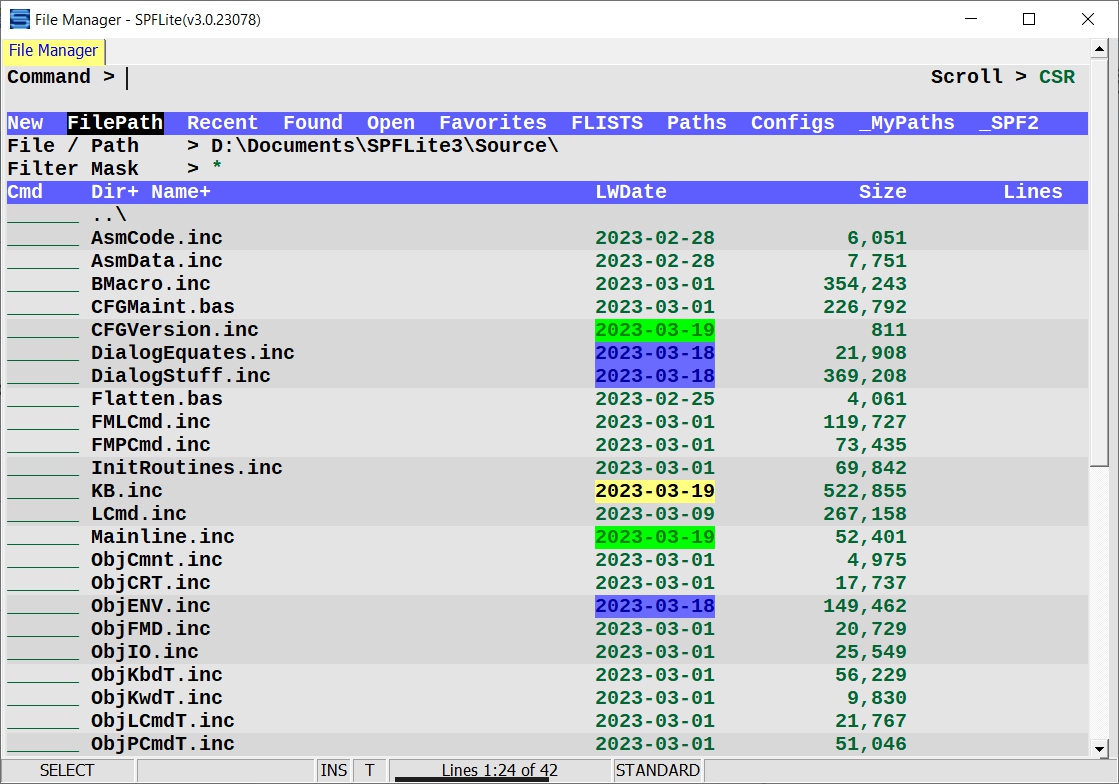Toggle the INS insert mode indicator

click(x=334, y=770)
